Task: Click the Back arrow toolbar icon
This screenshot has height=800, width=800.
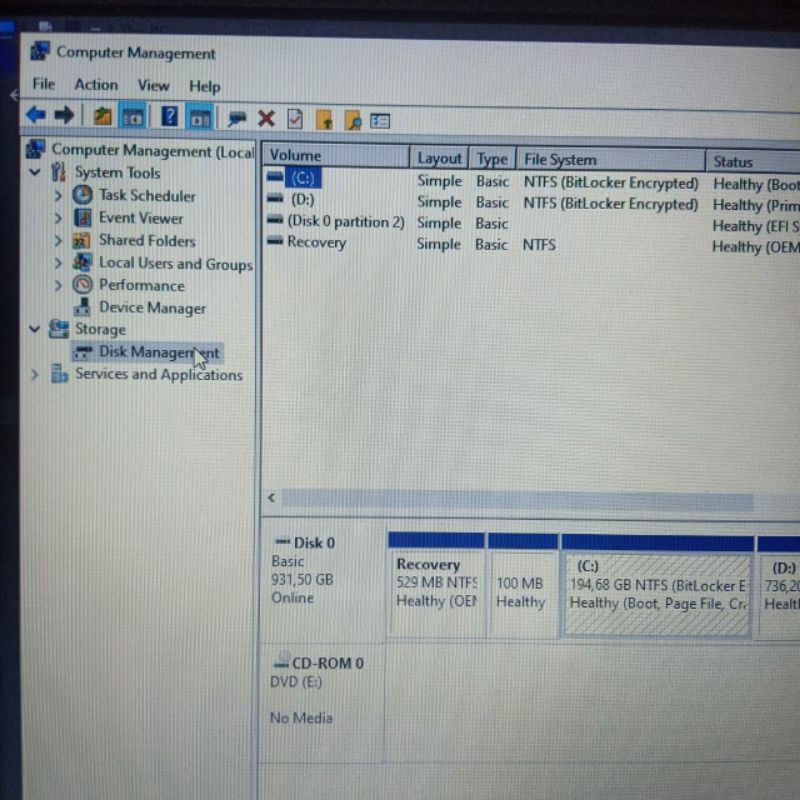Action: pos(36,116)
